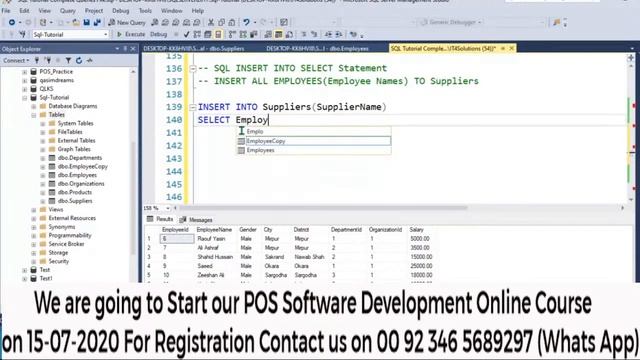Click the Save icon in the toolbar
This screenshot has height=360, width=640.
pyautogui.click(x=87, y=22)
